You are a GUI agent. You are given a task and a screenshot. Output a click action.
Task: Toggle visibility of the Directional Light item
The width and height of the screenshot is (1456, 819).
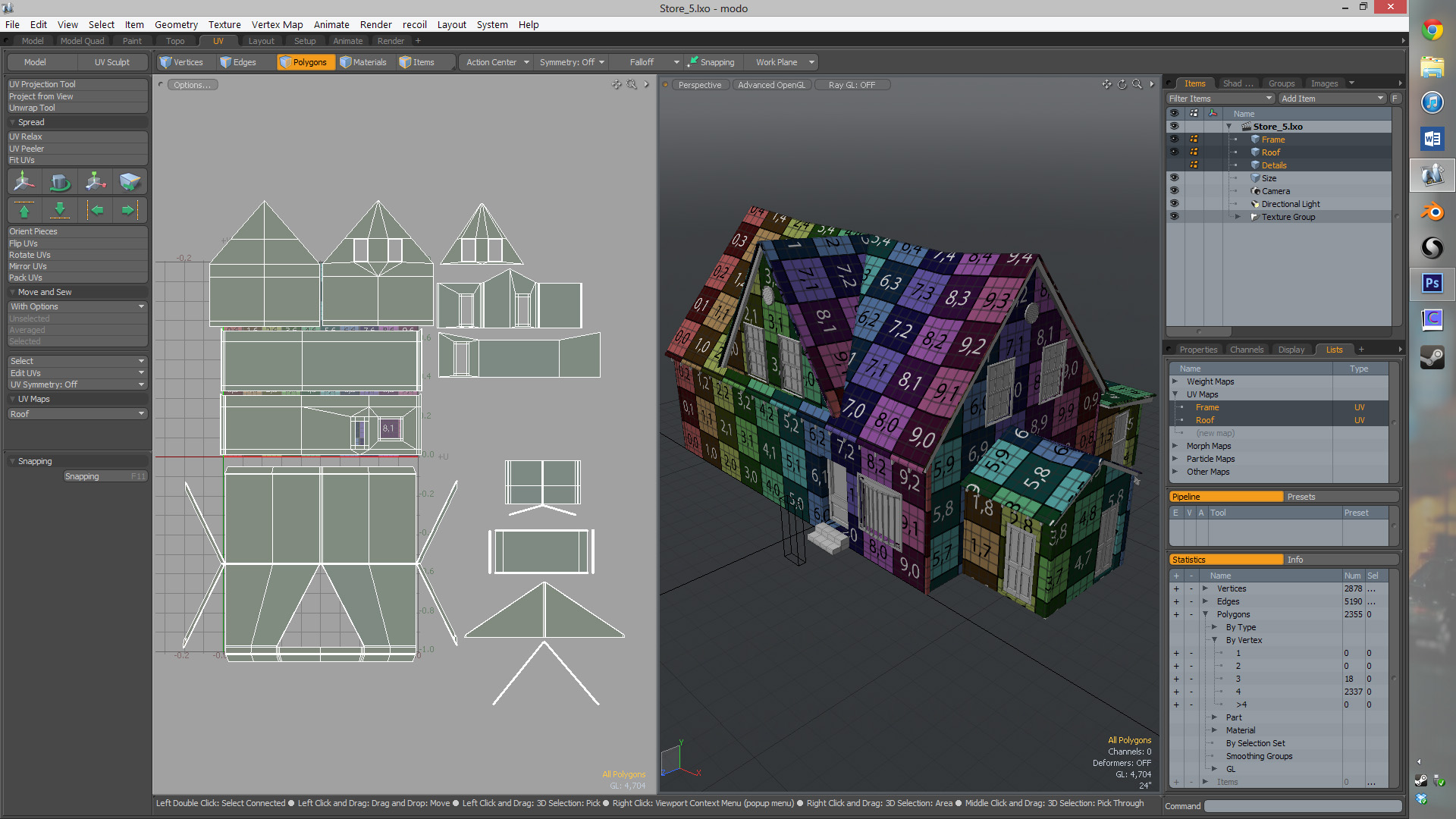click(x=1174, y=204)
